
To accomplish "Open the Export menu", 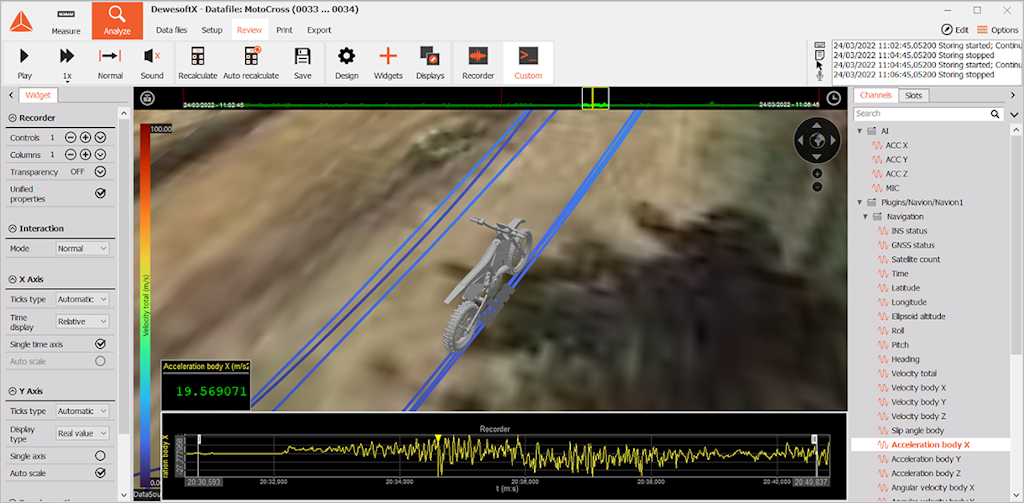I will coord(319,30).
